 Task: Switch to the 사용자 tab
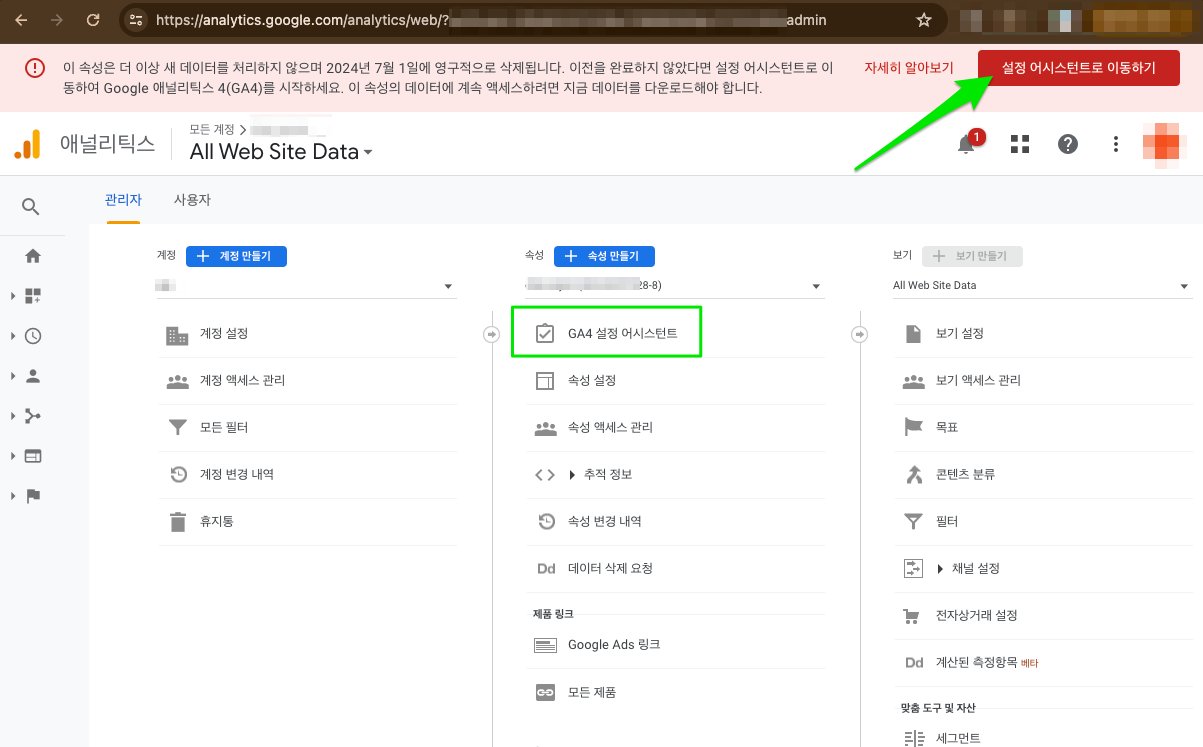192,200
